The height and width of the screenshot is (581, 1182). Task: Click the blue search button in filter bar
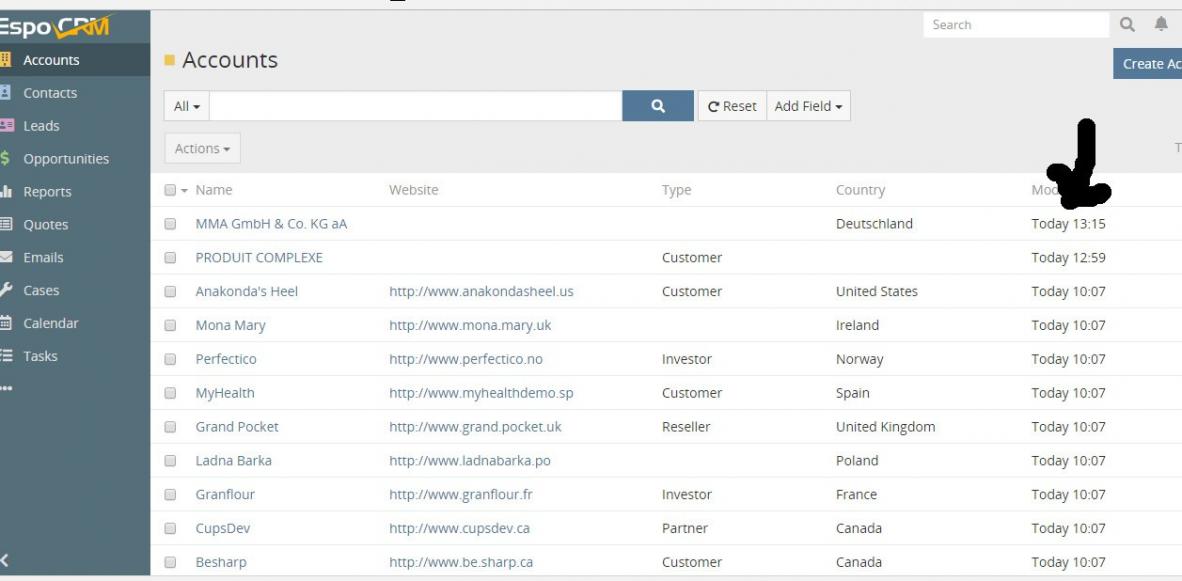click(657, 106)
